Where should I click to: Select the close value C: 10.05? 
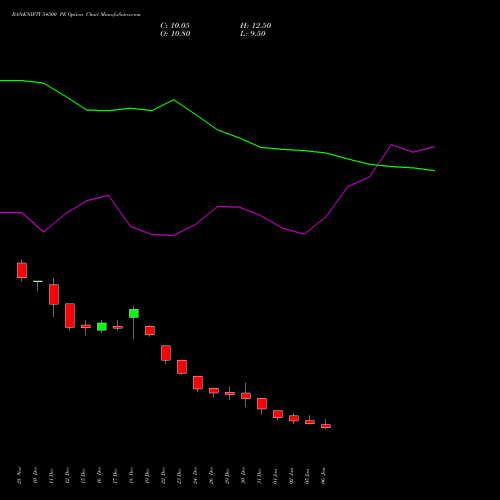pos(175,26)
